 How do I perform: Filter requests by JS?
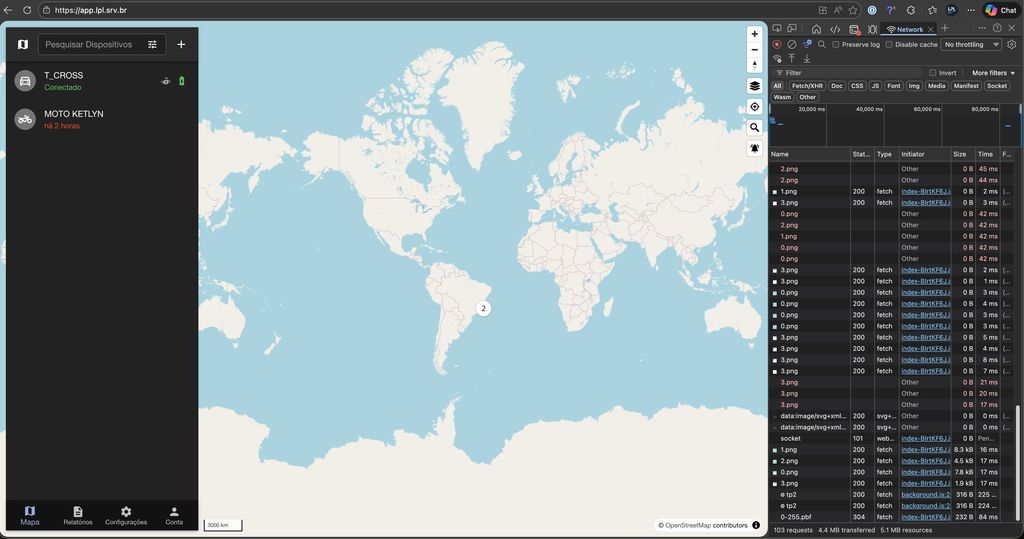[875, 86]
